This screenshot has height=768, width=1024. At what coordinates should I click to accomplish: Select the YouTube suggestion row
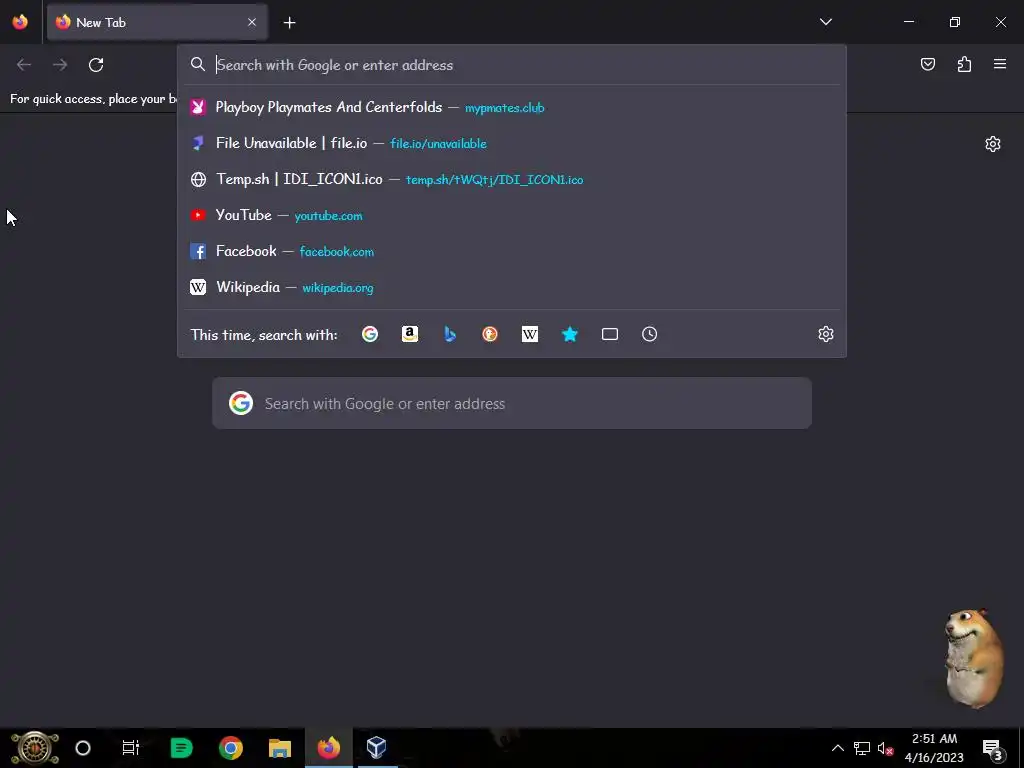512,215
